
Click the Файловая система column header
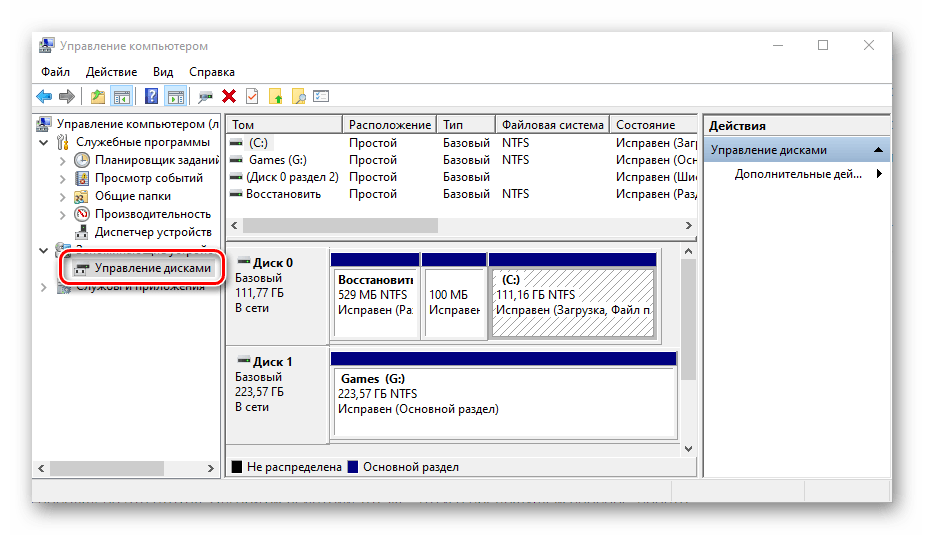(552, 125)
